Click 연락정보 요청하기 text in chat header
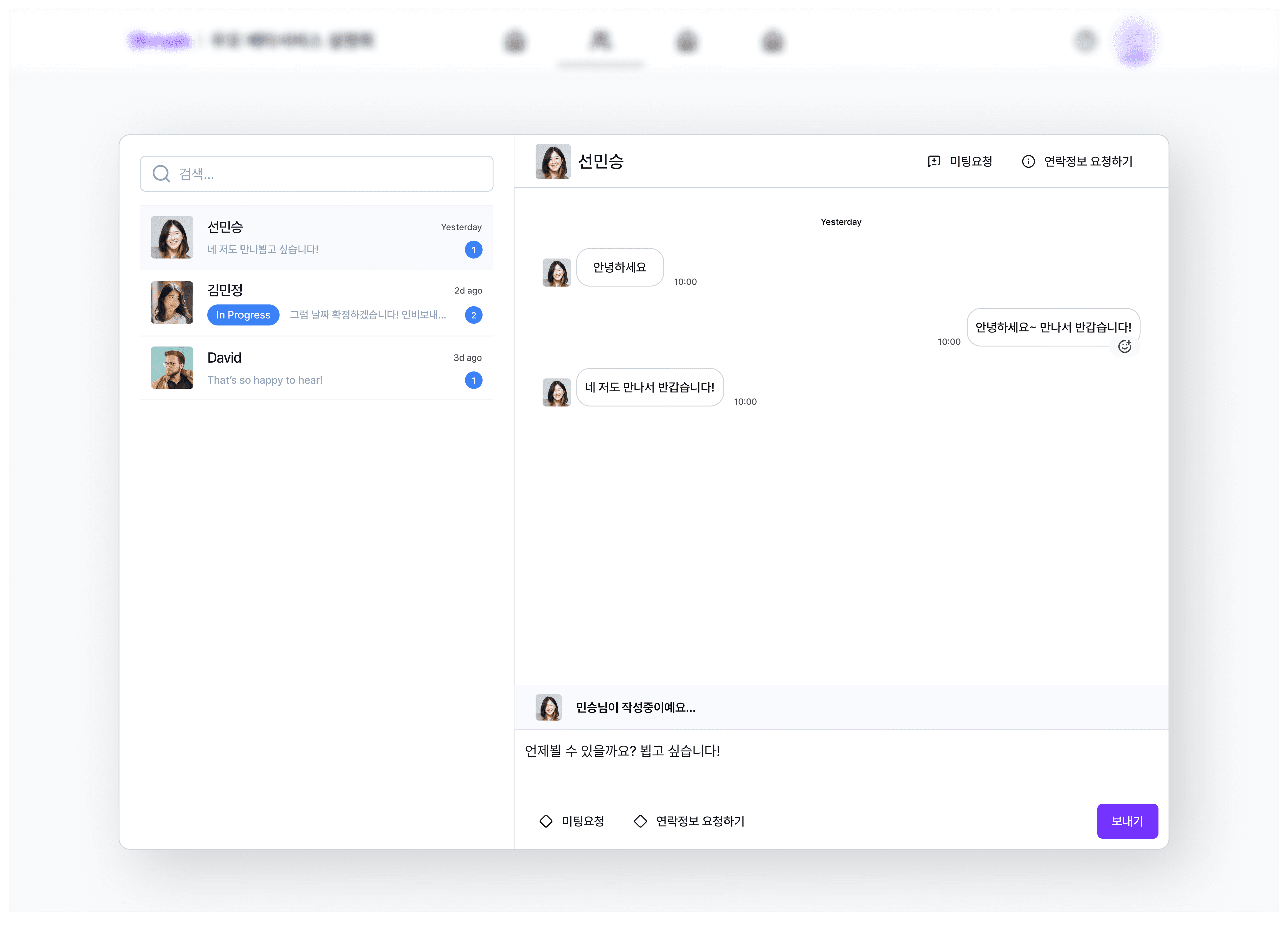1288x938 pixels. 1088,162
